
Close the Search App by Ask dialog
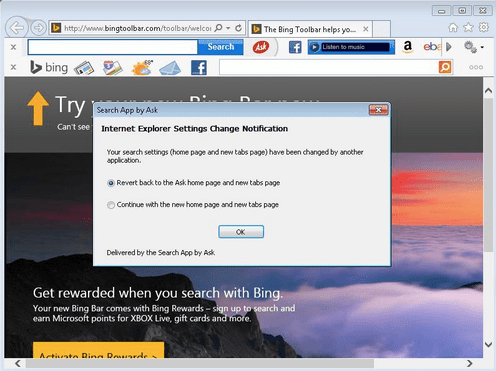point(378,110)
